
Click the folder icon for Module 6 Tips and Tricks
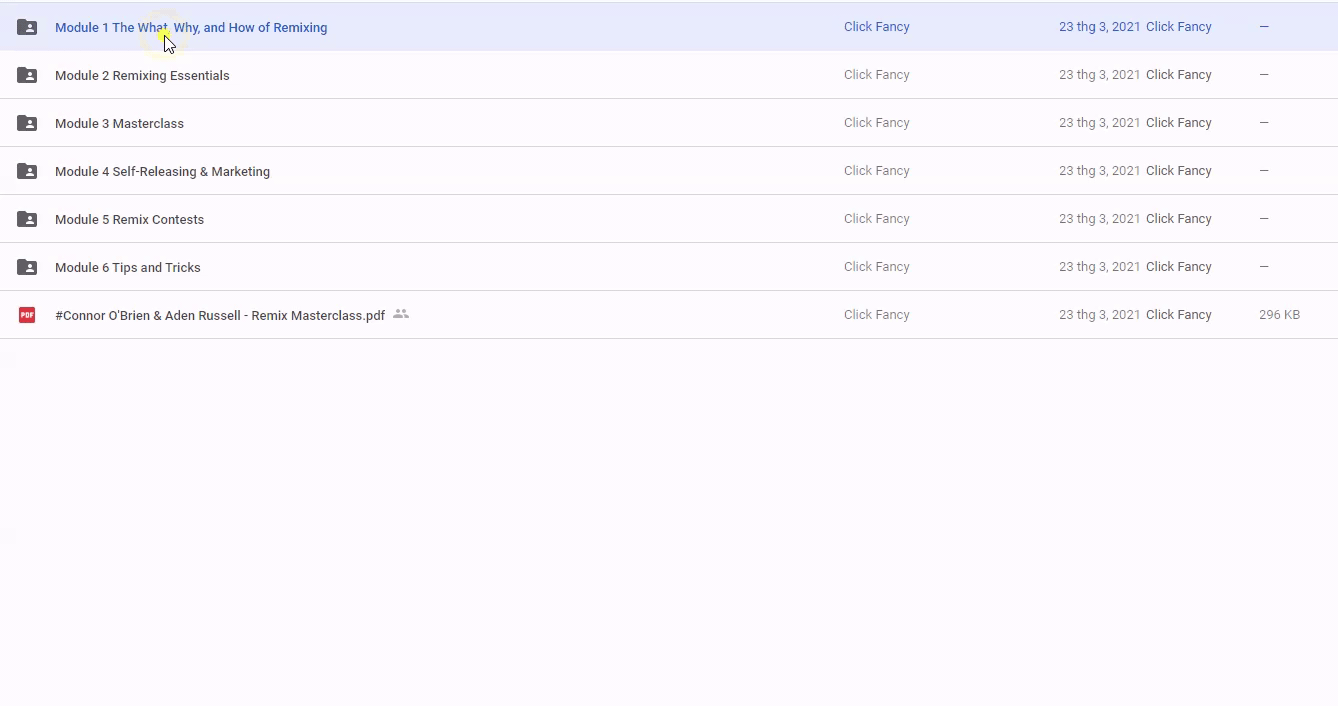pyautogui.click(x=27, y=267)
